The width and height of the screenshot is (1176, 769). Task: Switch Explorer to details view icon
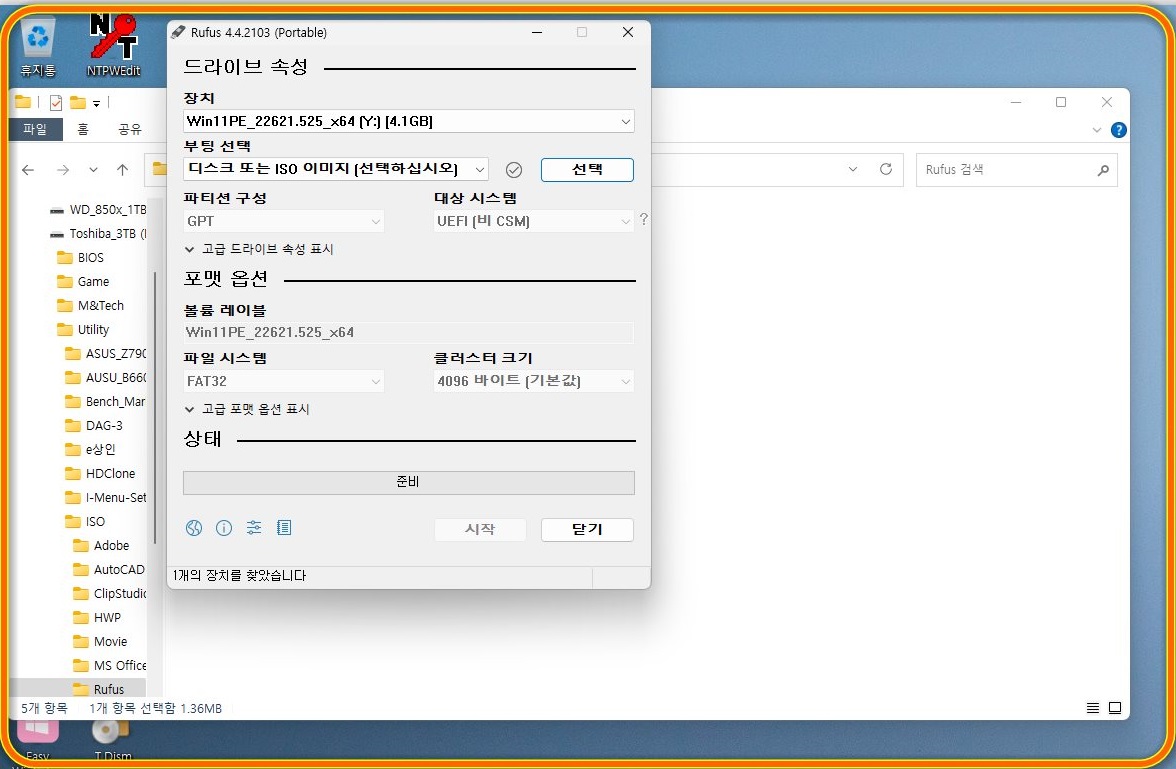(1093, 707)
